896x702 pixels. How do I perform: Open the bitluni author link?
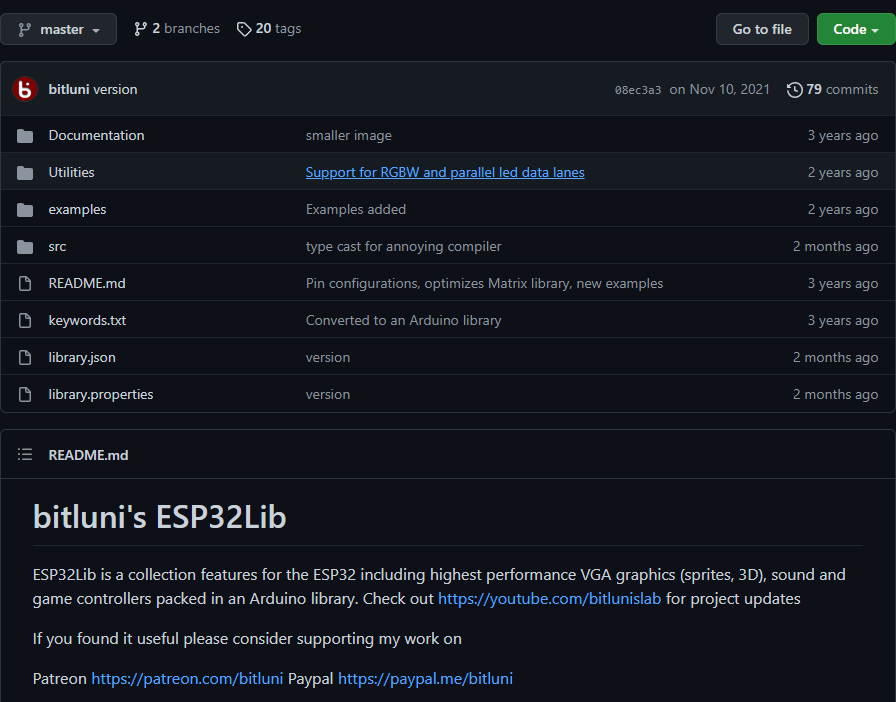tap(69, 89)
